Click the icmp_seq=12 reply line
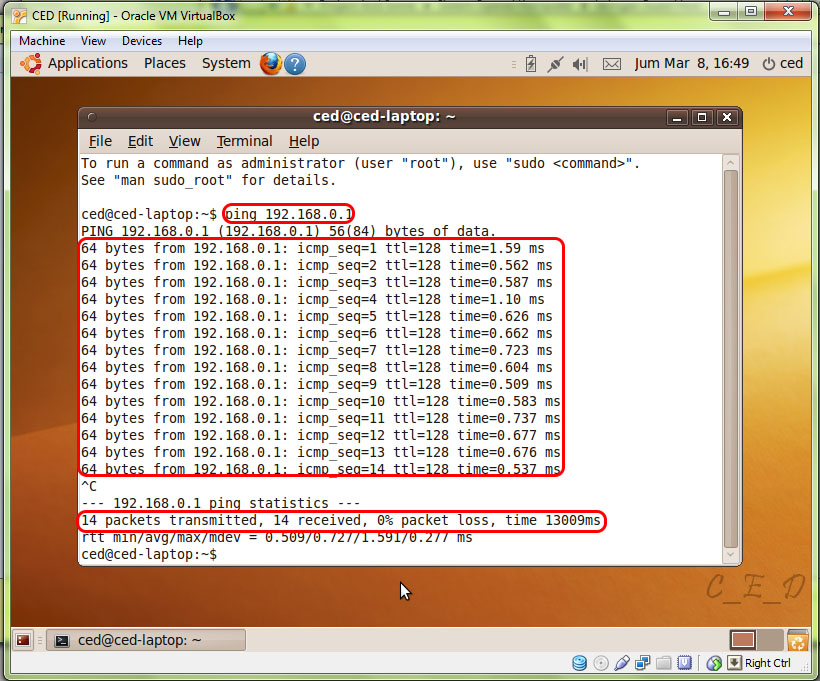 point(321,435)
